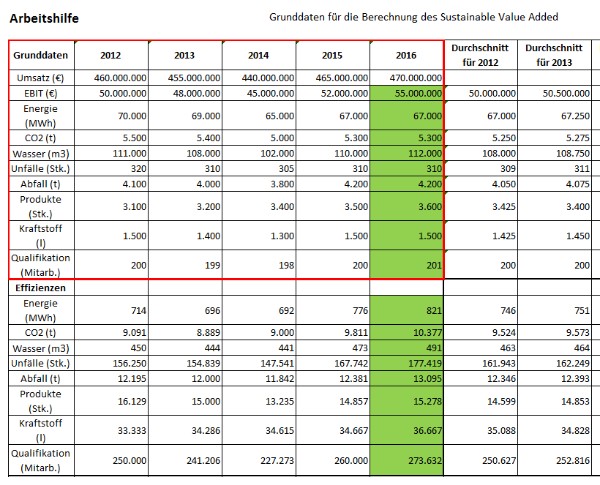Select the Grunddaten header cell
The width and height of the screenshot is (600, 485).
41,55
